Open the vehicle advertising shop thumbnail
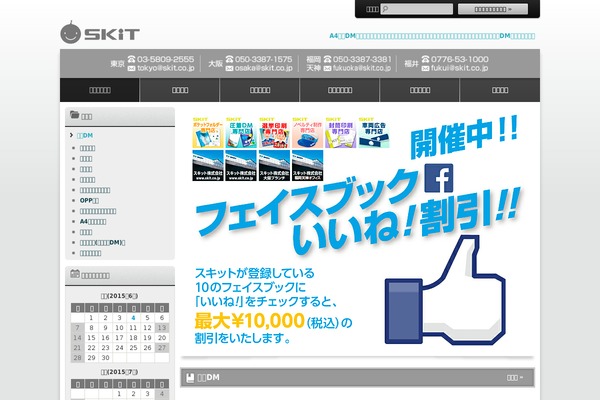 click(x=374, y=132)
